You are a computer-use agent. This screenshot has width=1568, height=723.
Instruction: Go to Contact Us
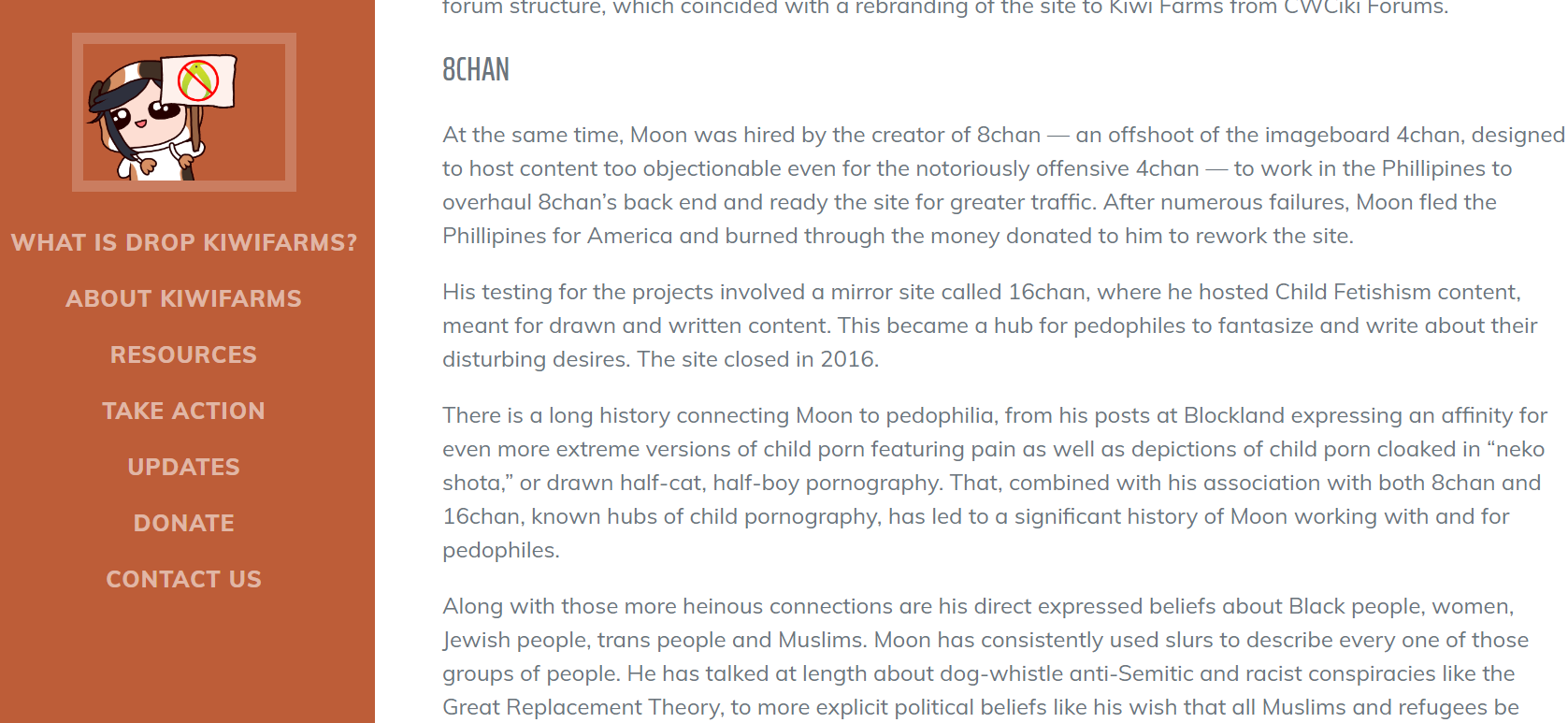[184, 579]
